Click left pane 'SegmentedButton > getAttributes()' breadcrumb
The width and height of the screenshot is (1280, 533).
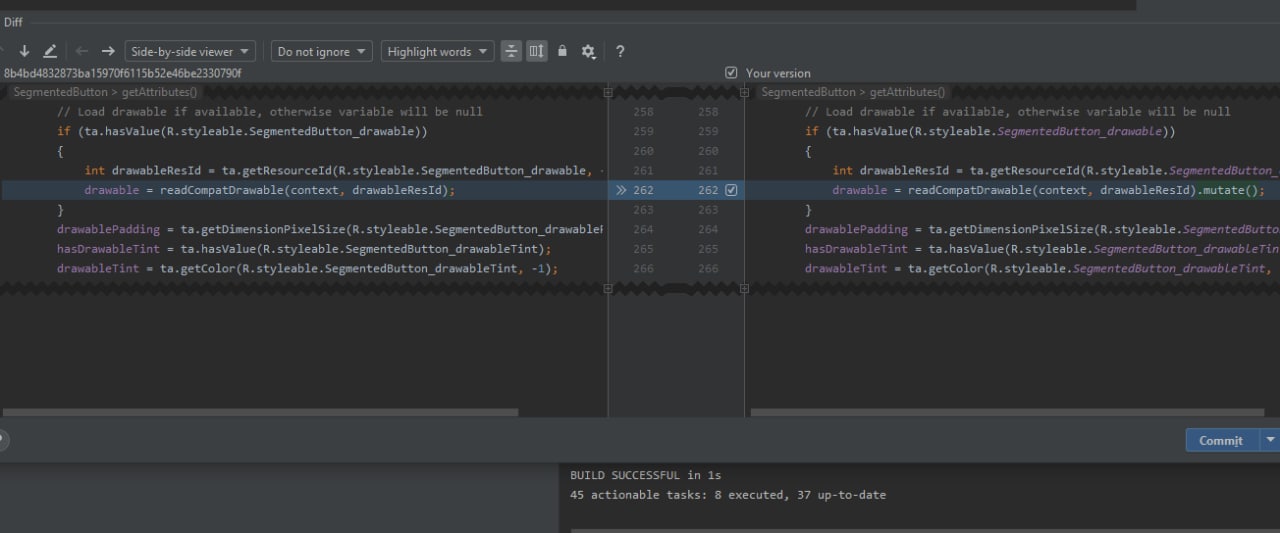coord(105,92)
